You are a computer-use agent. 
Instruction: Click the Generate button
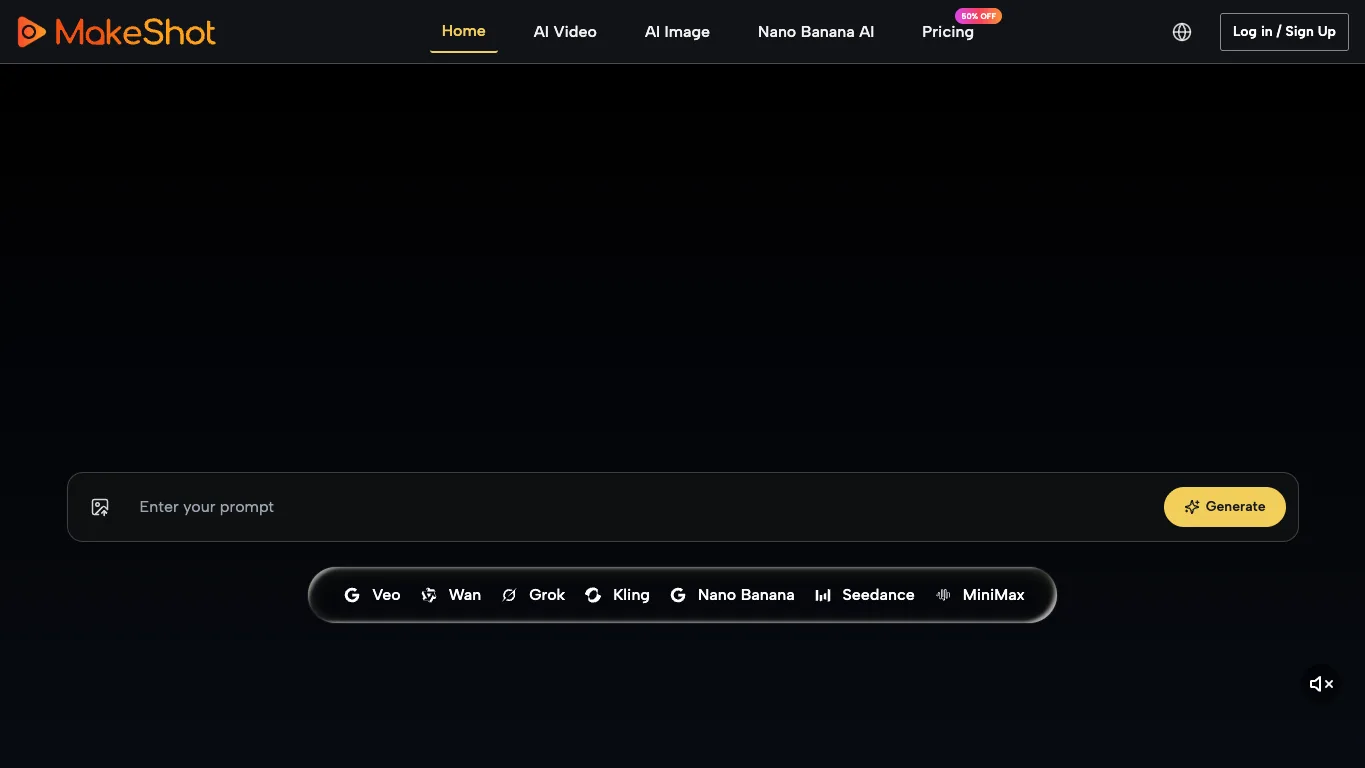coord(1225,507)
